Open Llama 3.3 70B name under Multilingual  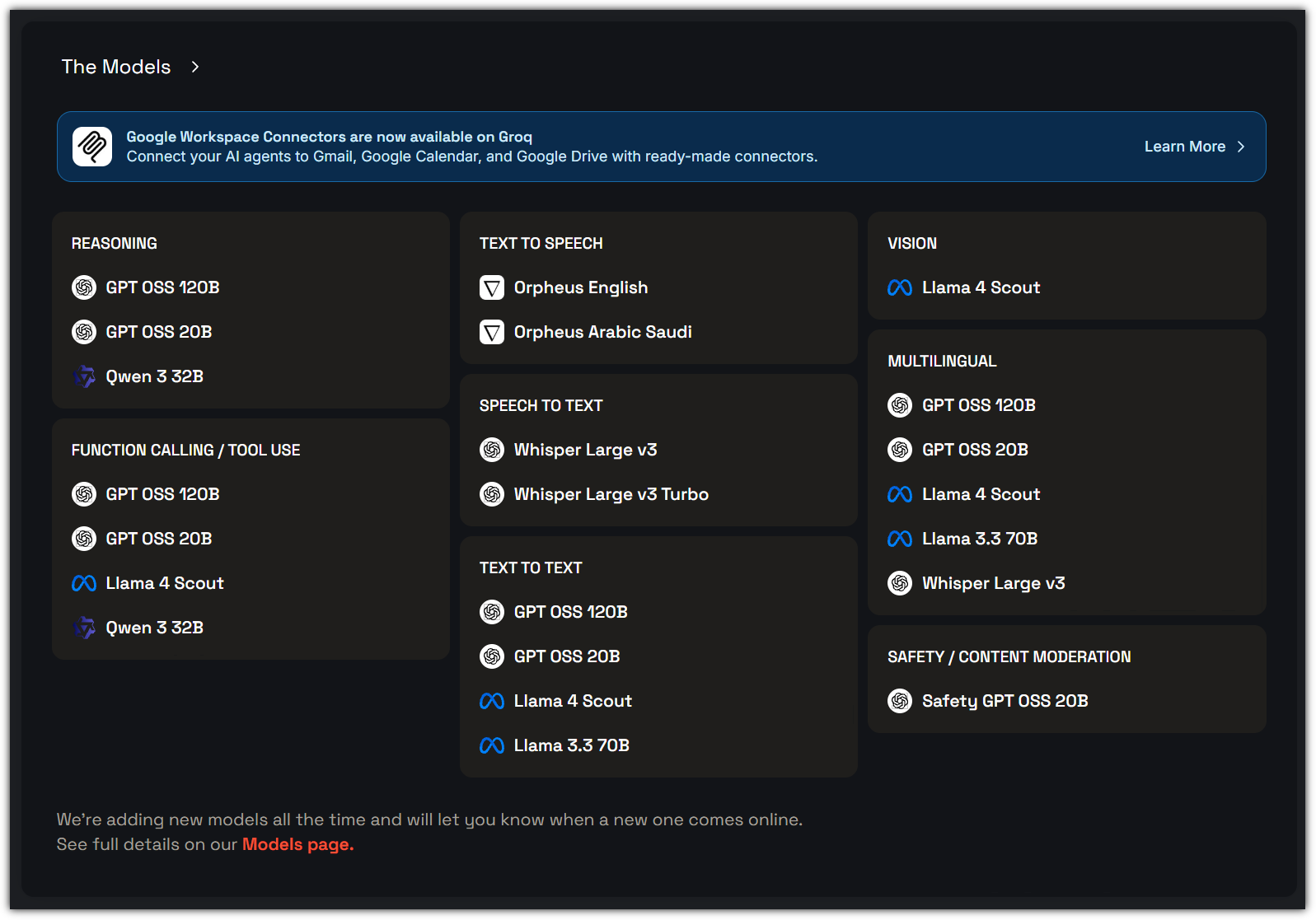tap(980, 539)
